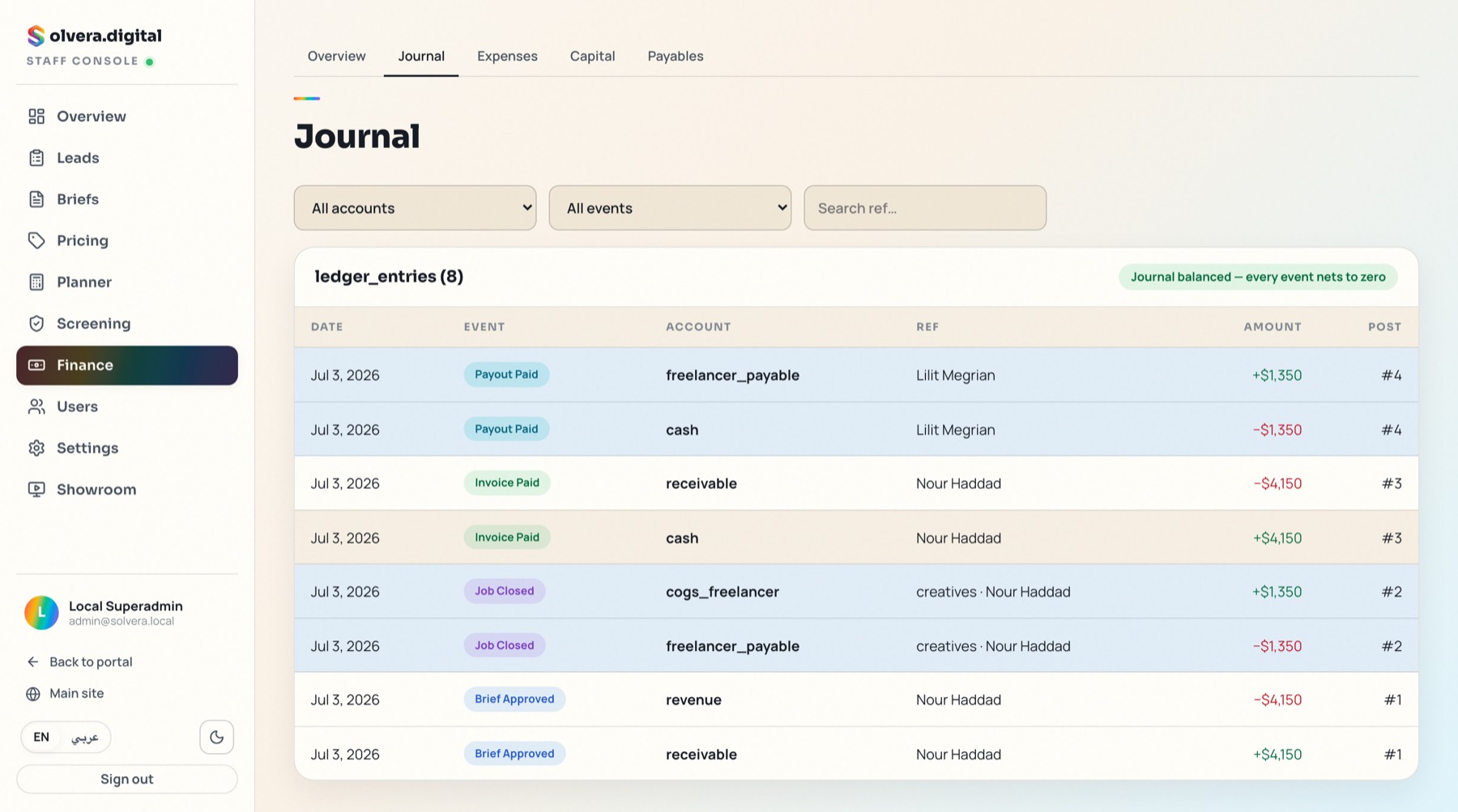1458x812 pixels.
Task: Click the ledger_entries (8) heading
Action: pyautogui.click(x=389, y=277)
